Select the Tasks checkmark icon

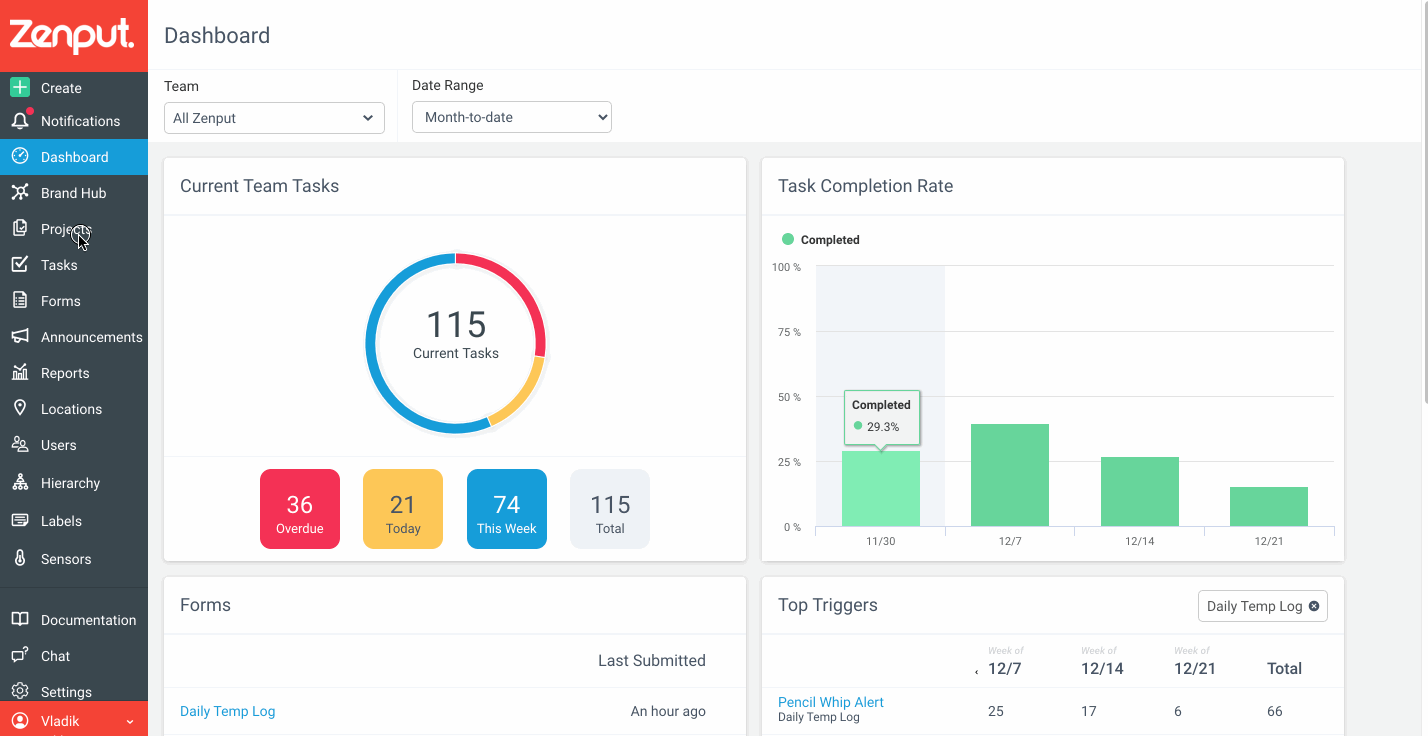click(x=20, y=264)
